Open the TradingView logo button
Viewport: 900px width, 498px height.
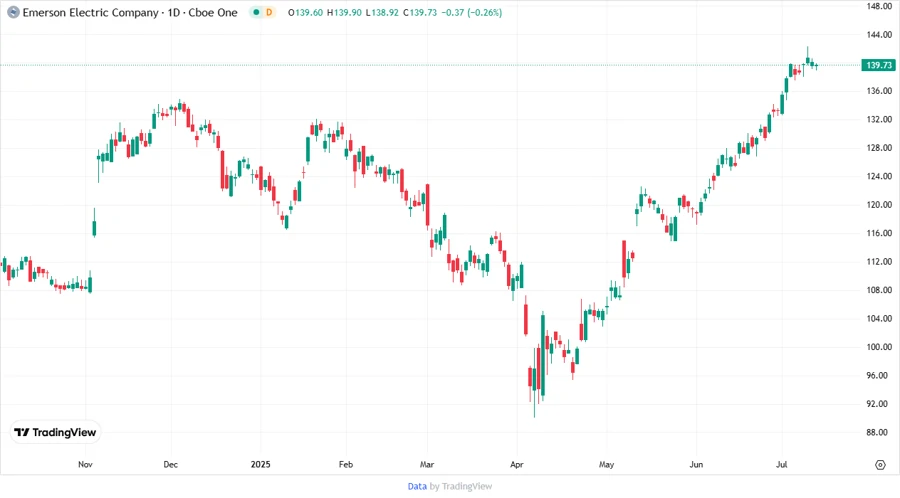point(56,432)
